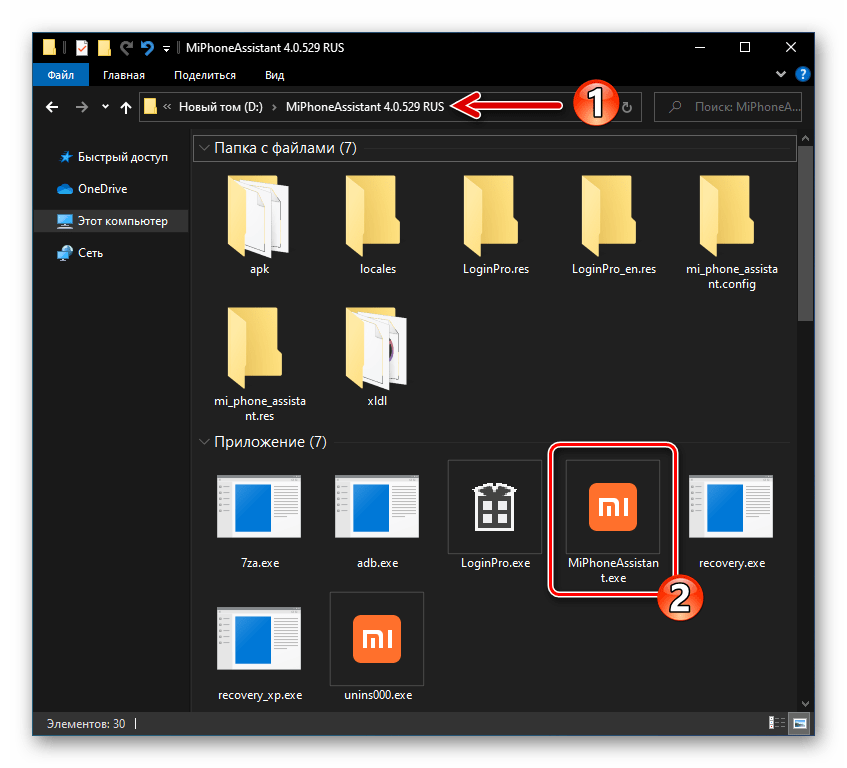Open the MiPhoneAssistant.exe application

point(613,509)
